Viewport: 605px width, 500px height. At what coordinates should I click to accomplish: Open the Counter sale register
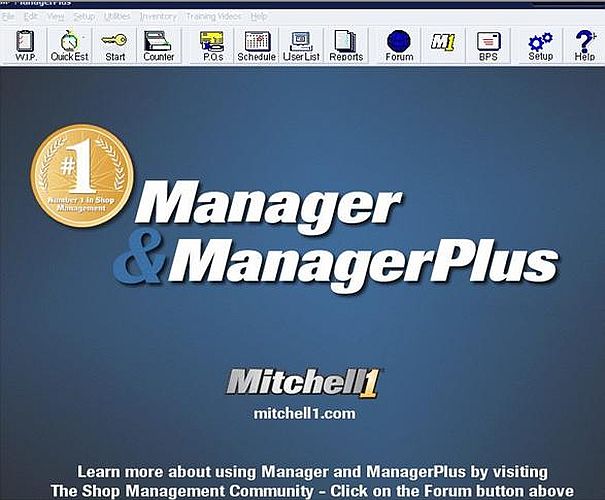point(159,46)
